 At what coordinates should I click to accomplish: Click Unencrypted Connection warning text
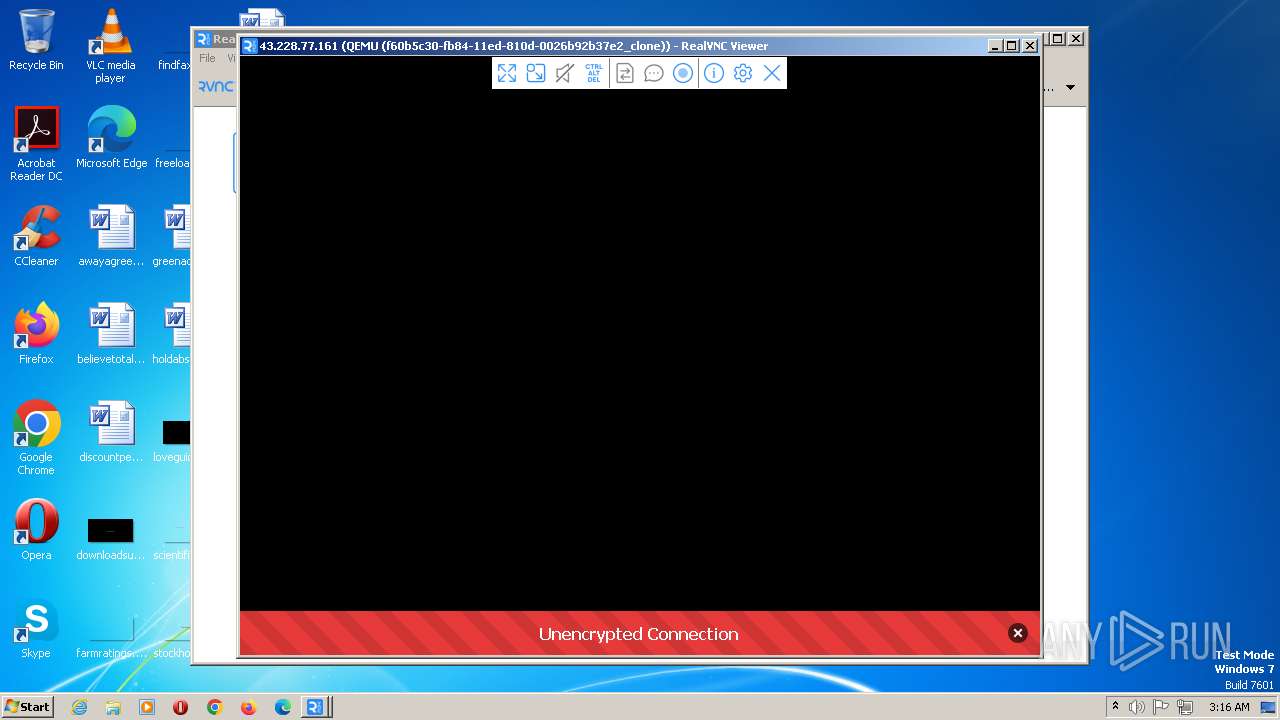tap(639, 634)
